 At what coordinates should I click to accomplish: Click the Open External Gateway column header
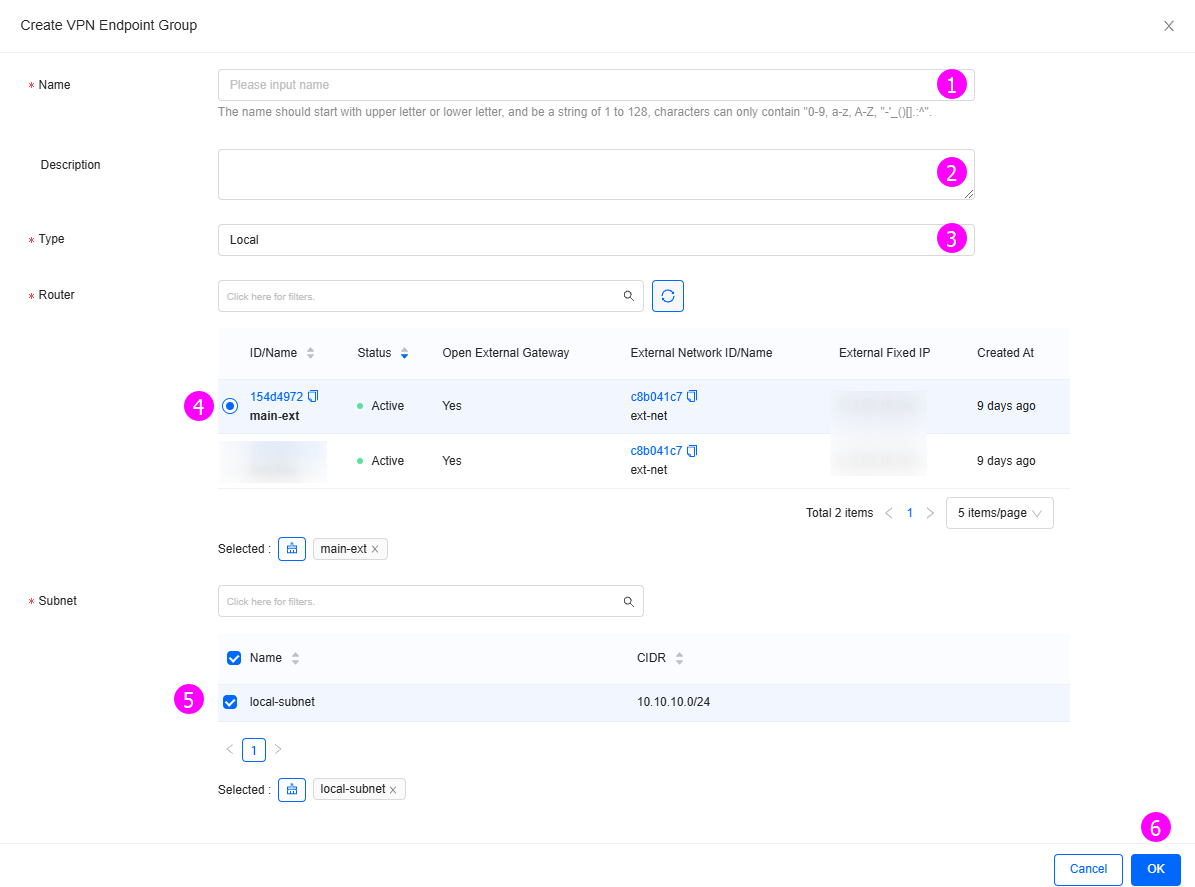(x=505, y=353)
